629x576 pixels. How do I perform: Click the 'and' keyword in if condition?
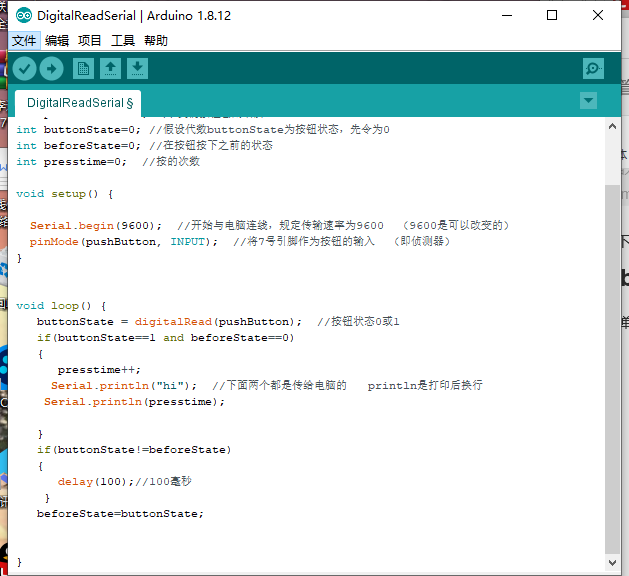(173, 338)
